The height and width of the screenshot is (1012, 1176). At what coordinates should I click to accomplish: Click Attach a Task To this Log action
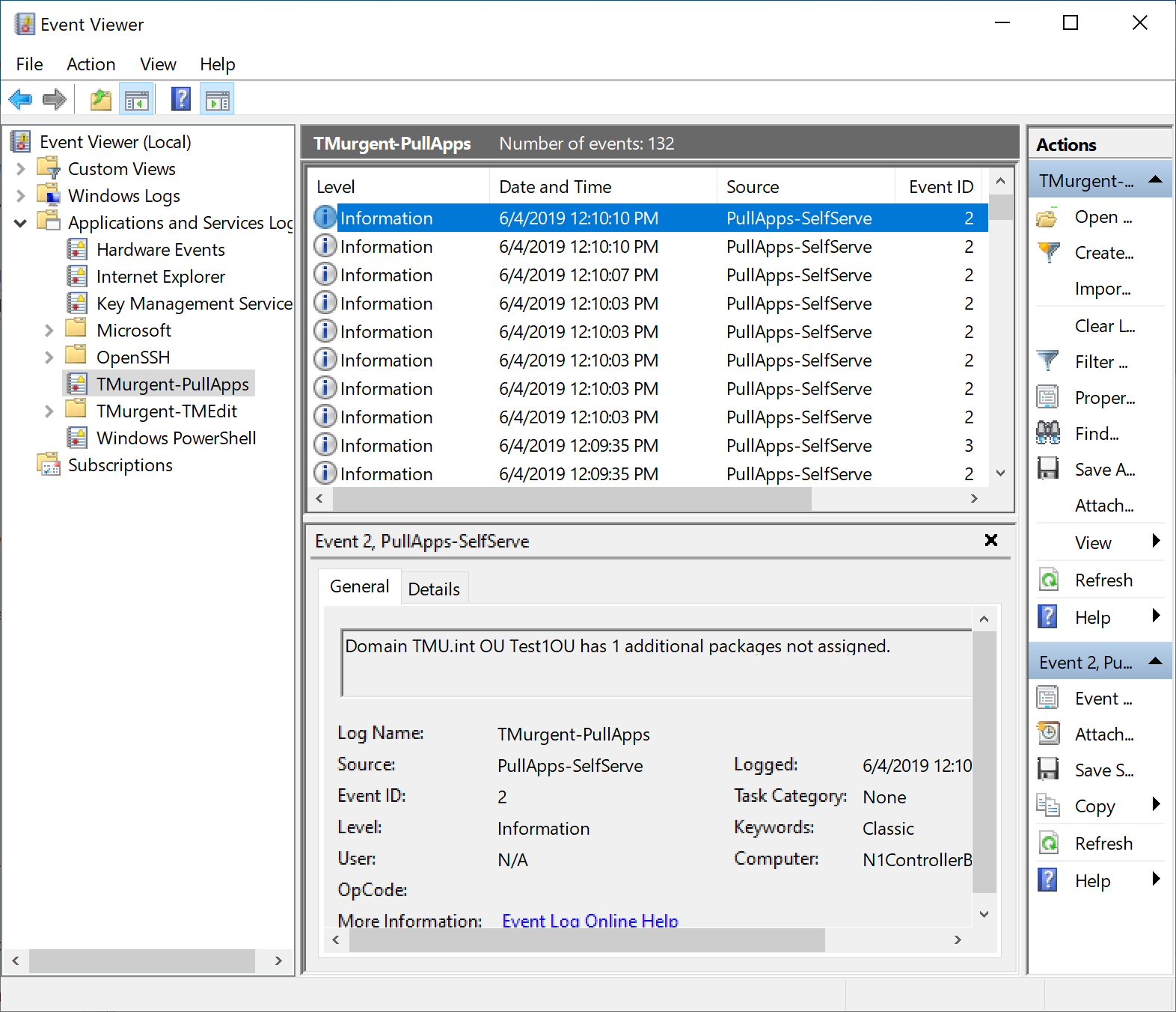1104,506
